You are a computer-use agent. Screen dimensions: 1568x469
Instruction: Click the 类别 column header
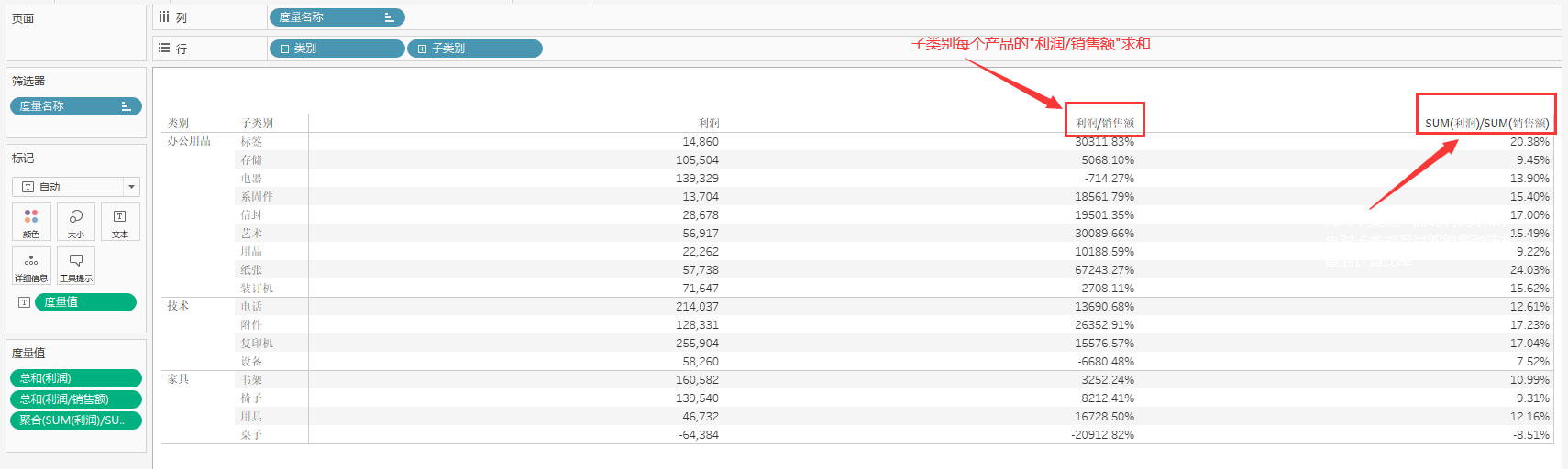pyautogui.click(x=178, y=124)
